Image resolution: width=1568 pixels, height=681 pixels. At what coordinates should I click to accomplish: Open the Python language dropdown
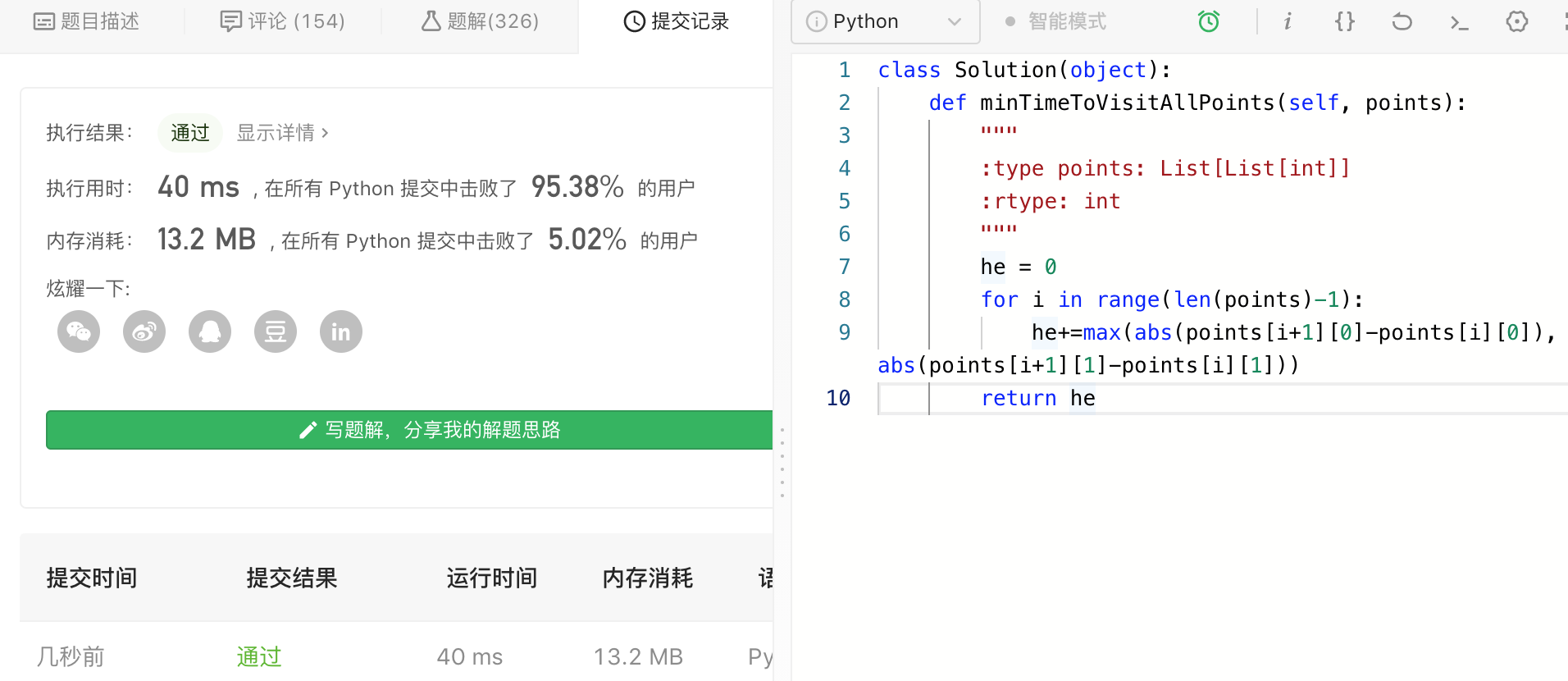(886, 21)
